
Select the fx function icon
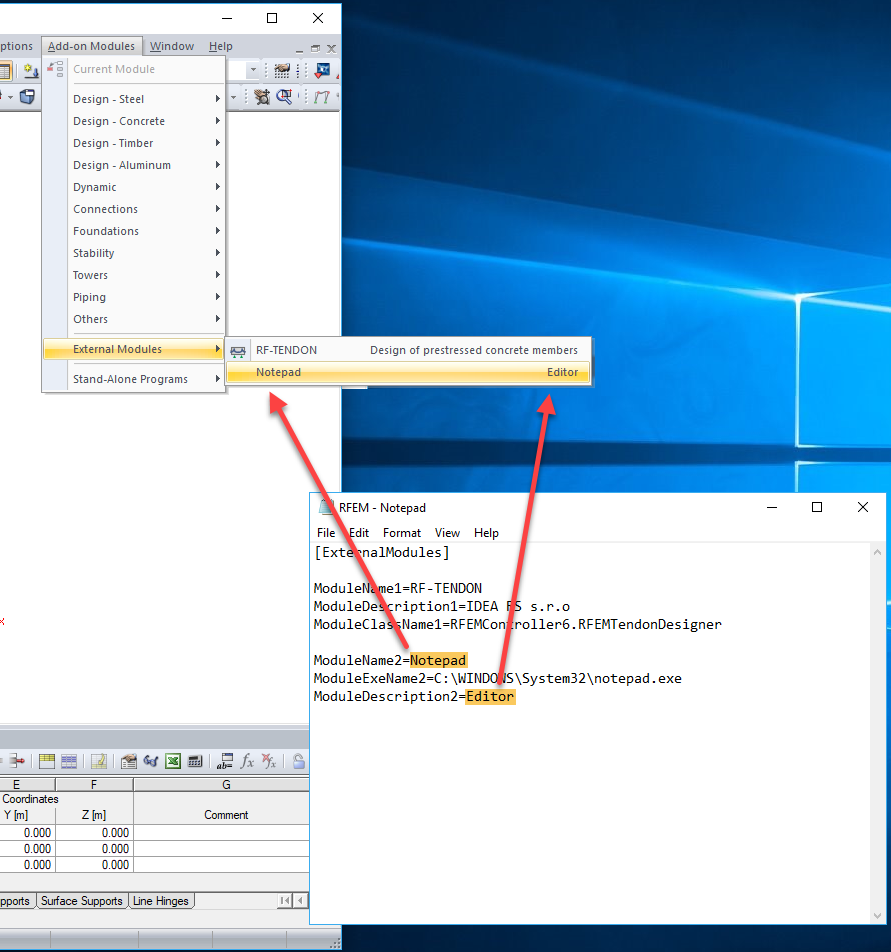(246, 761)
